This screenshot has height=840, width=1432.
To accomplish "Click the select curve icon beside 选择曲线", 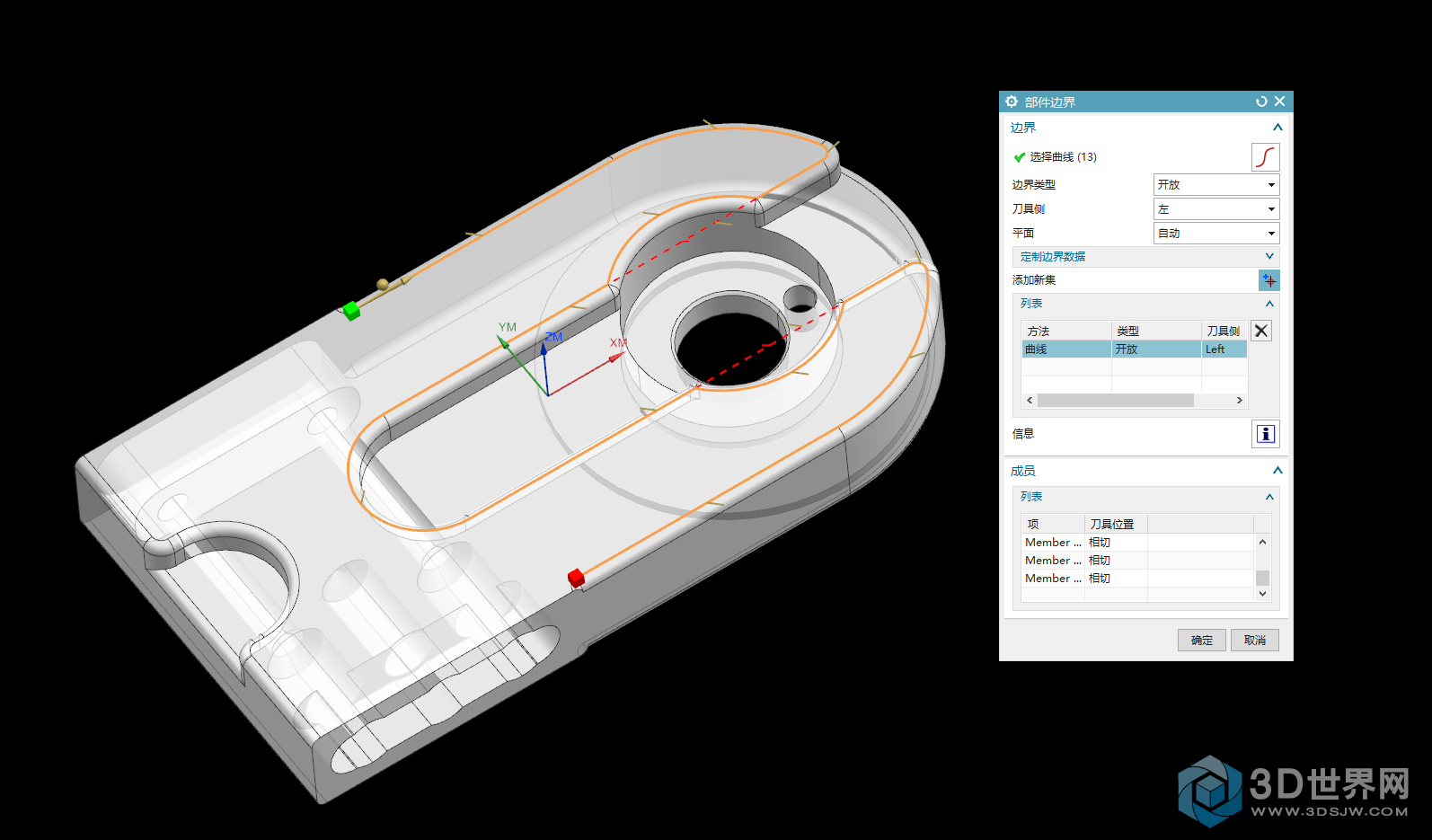I will click(x=1265, y=157).
